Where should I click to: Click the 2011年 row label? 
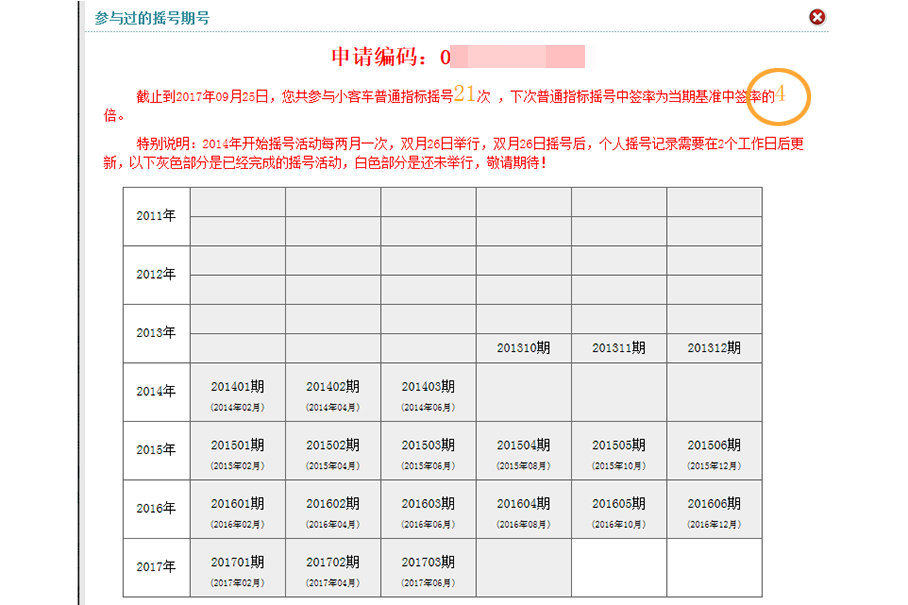coord(156,216)
